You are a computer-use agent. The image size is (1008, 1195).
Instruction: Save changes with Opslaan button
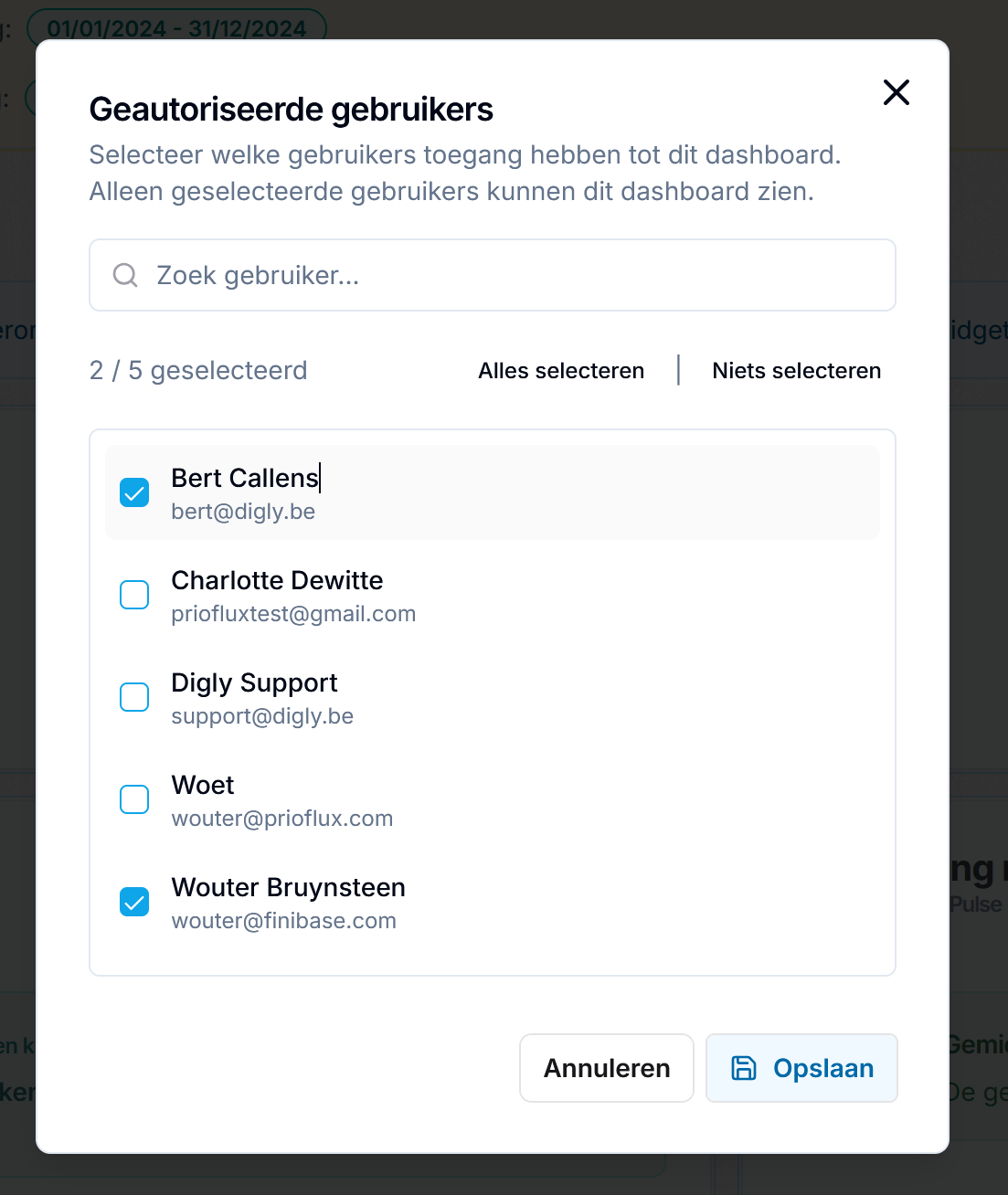(x=801, y=1068)
